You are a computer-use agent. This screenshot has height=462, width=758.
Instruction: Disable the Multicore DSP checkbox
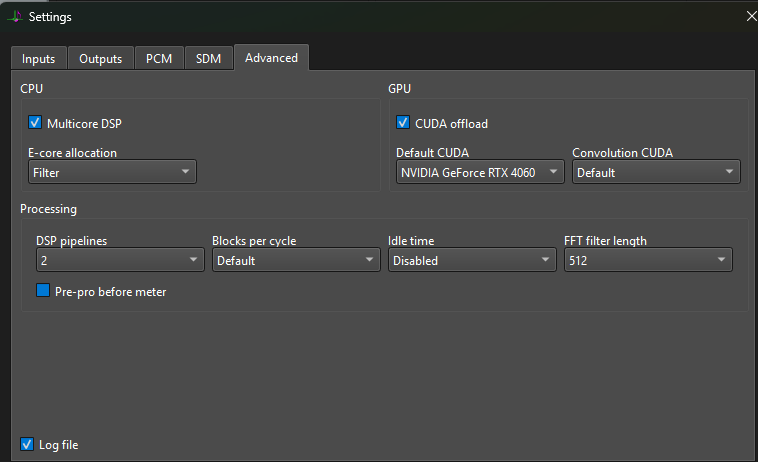(x=35, y=123)
